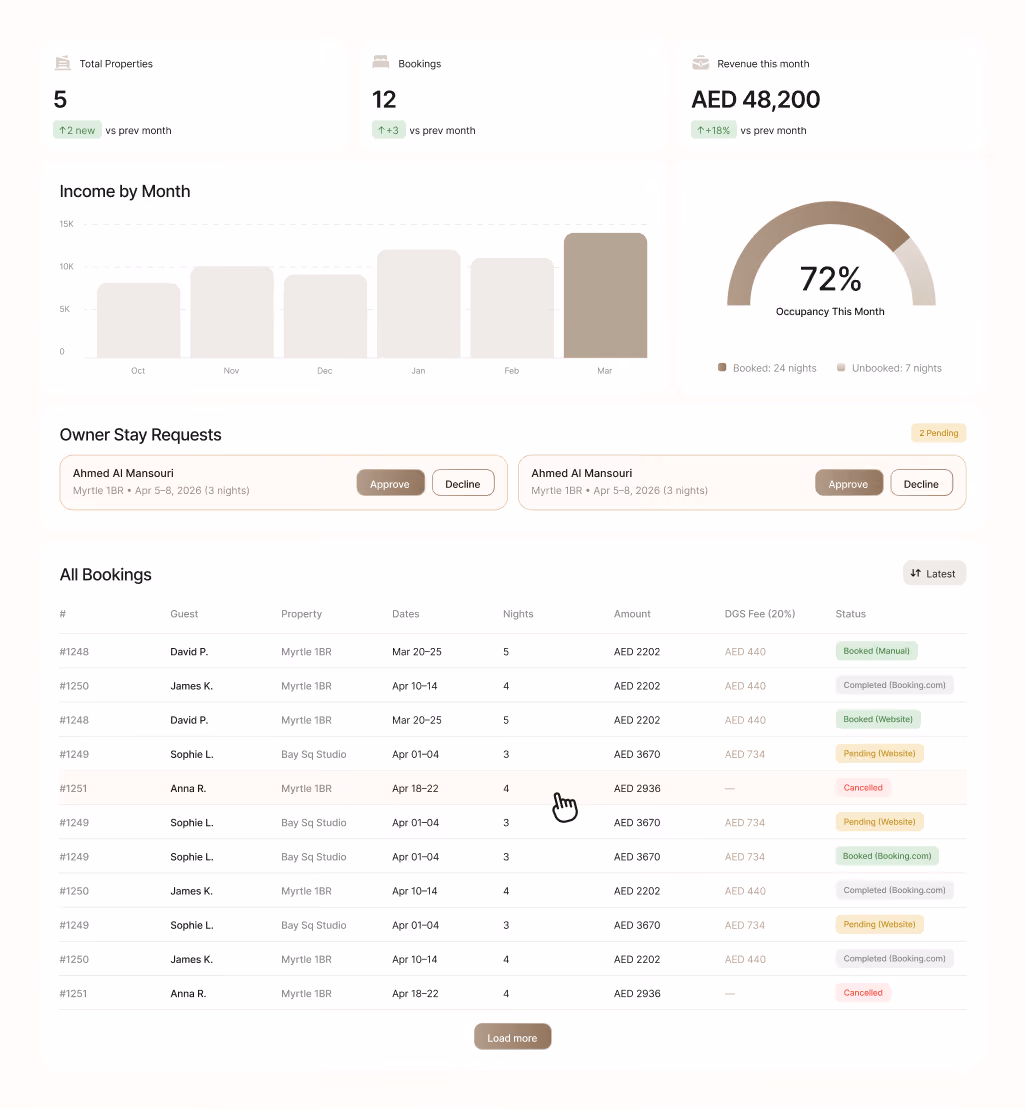The width and height of the screenshot is (1026, 1110).
Task: Click the ↑+3 badge under Bookings
Action: [x=388, y=130]
